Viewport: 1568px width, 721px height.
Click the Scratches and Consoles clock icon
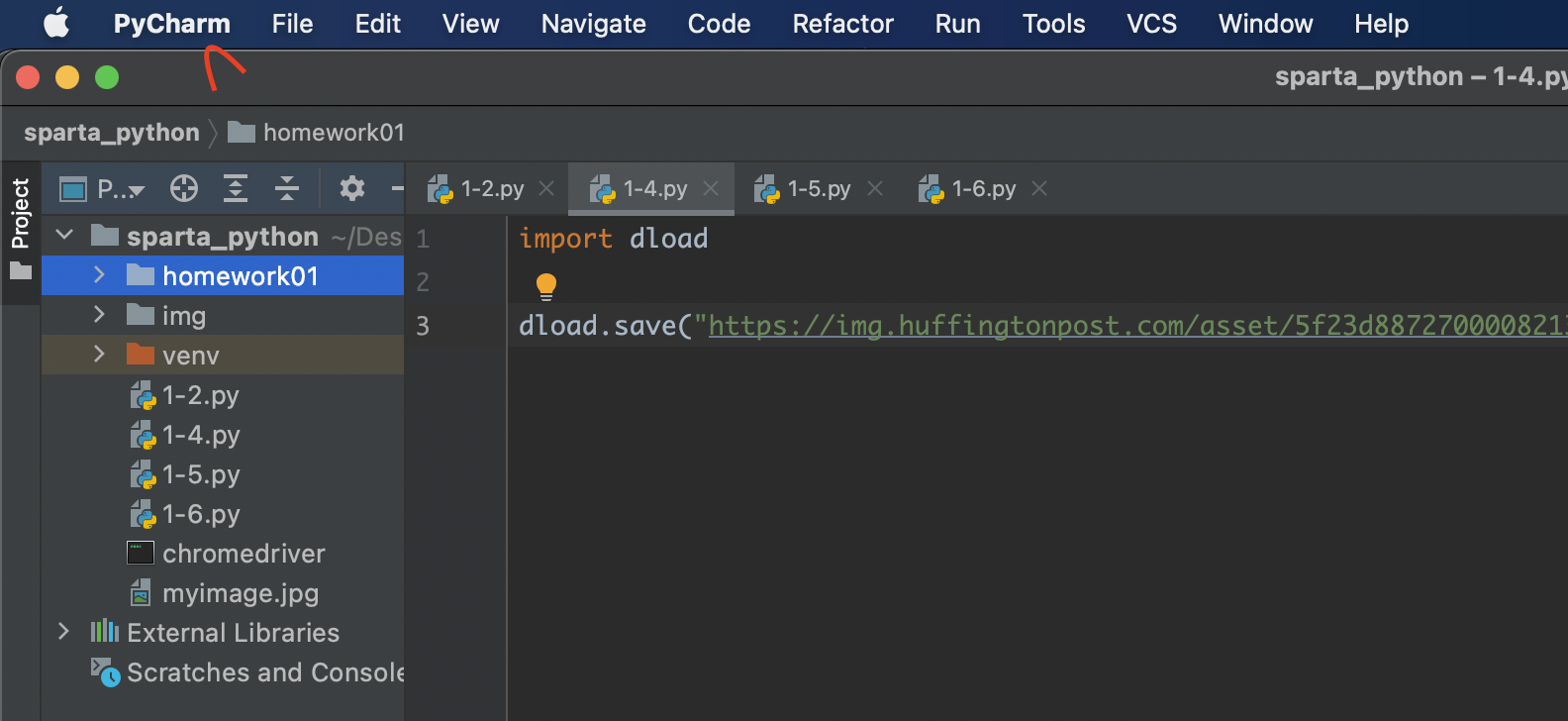point(105,671)
